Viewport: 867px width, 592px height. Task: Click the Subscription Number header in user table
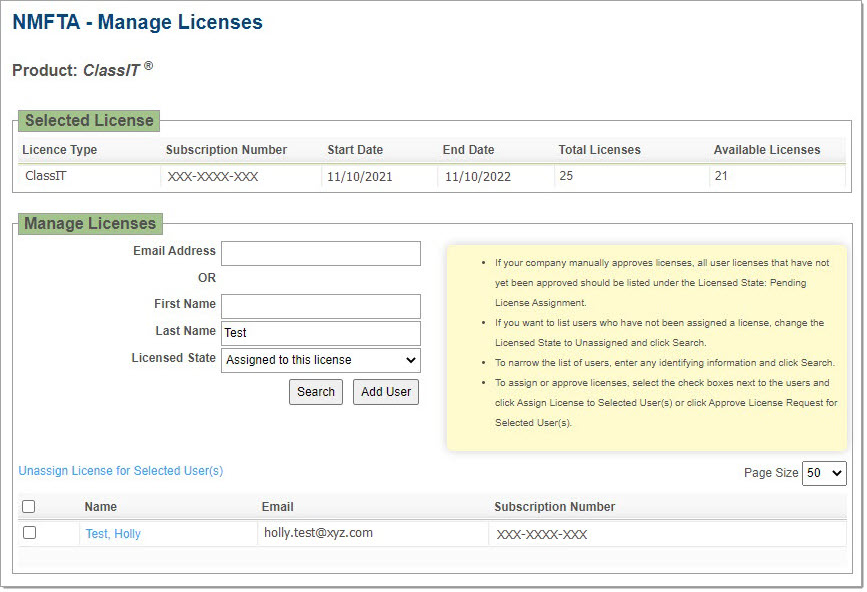click(555, 507)
